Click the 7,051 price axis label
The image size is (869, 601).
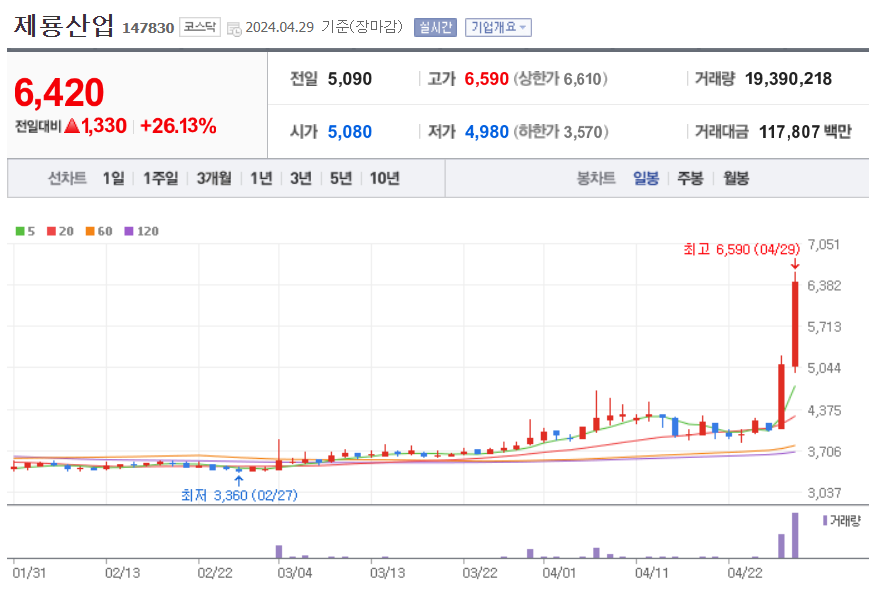point(824,245)
